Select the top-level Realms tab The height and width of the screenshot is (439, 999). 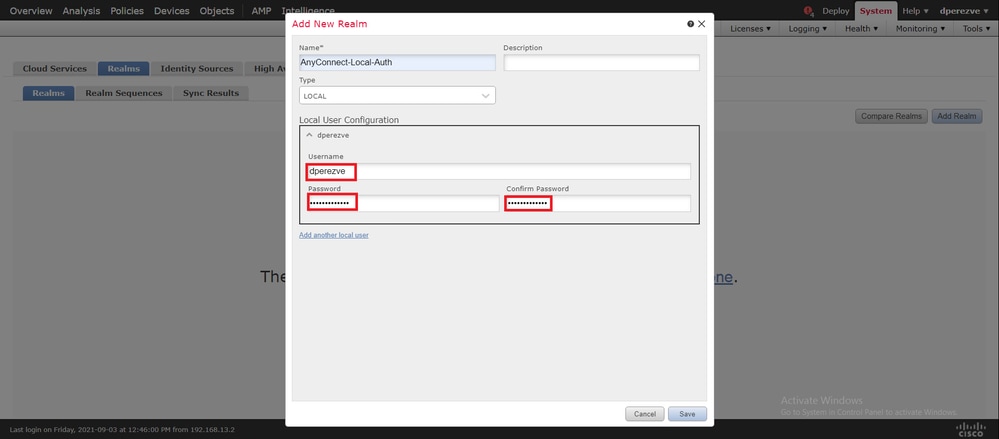pyautogui.click(x=124, y=69)
